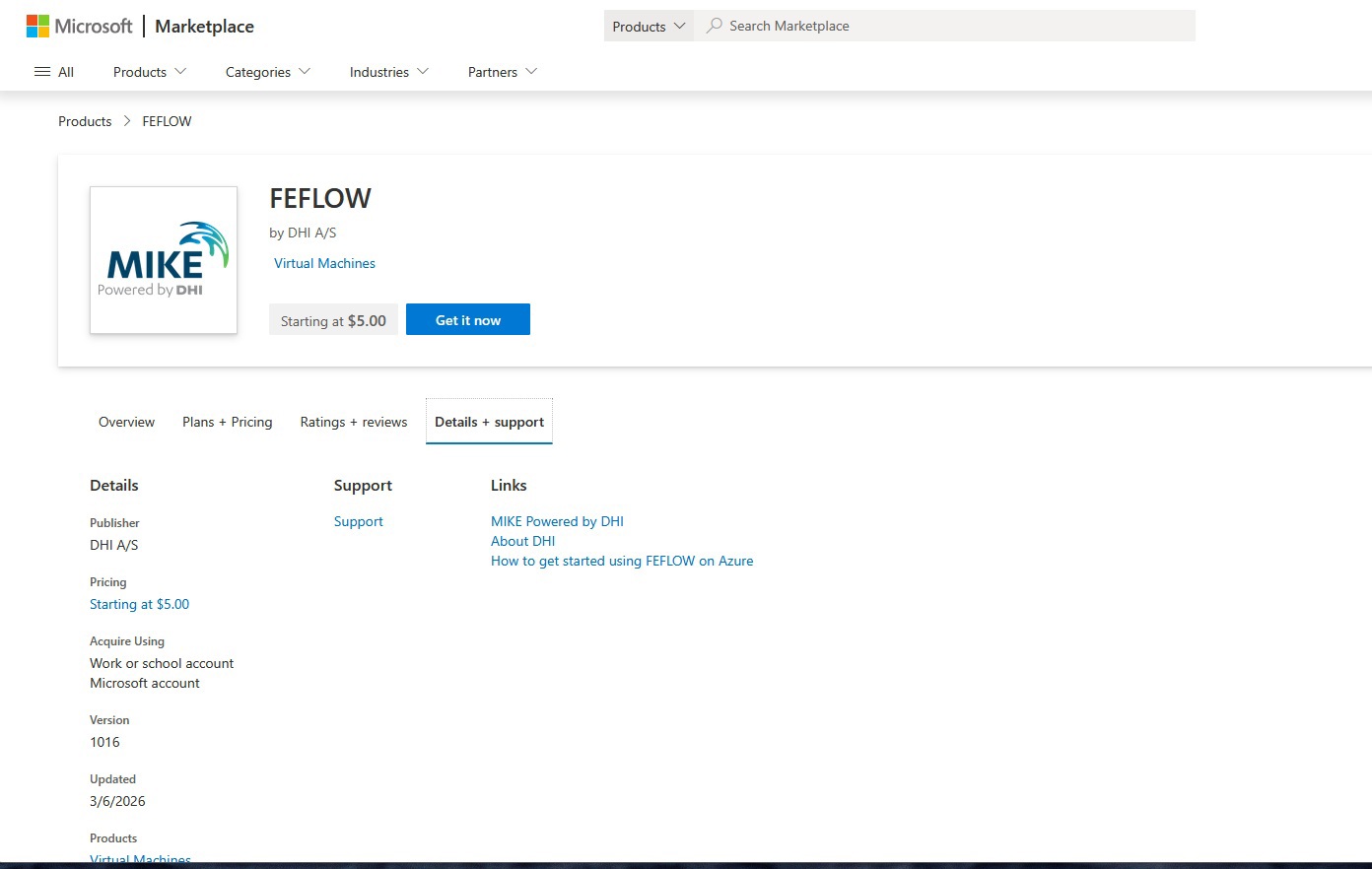The width and height of the screenshot is (1372, 869).
Task: Expand the Partners navigation menu
Action: click(503, 72)
